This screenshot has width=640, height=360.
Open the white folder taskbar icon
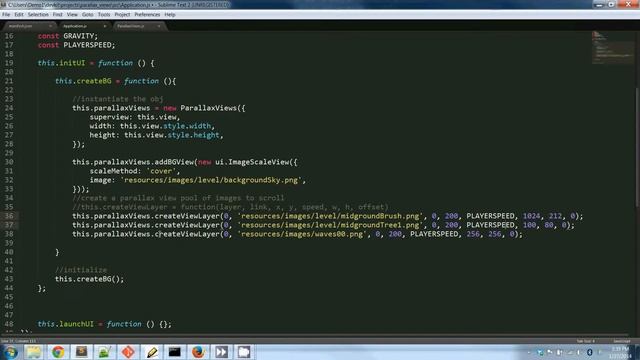click(x=244, y=352)
